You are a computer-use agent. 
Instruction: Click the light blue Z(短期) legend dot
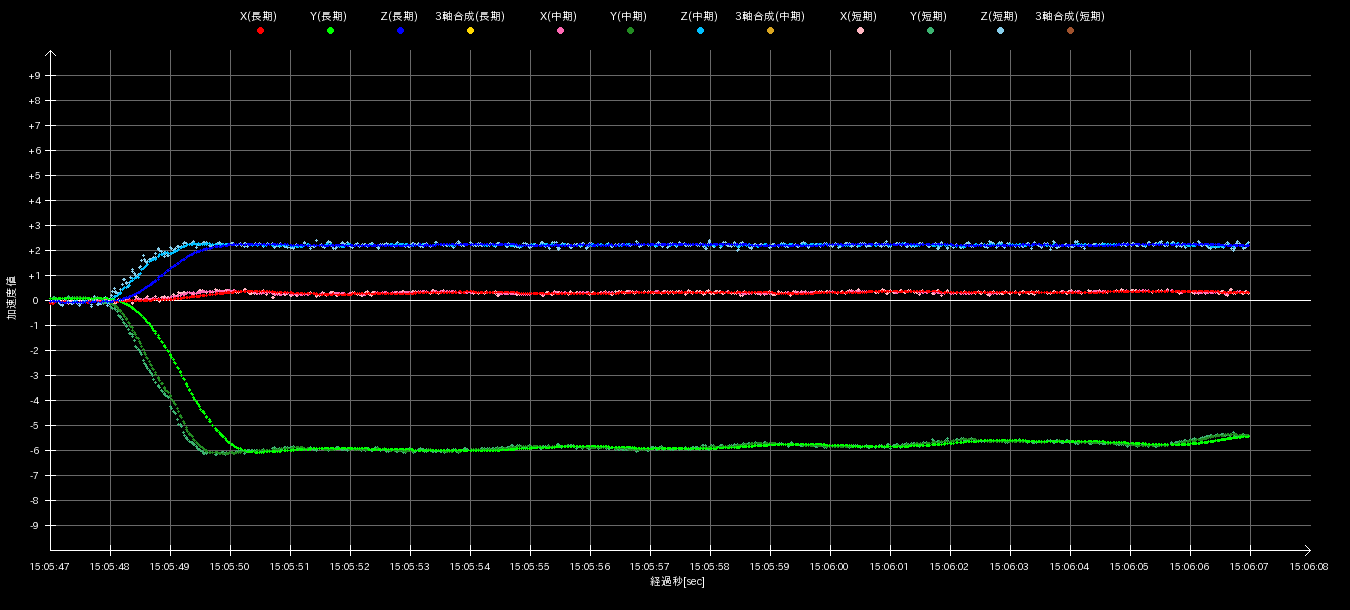(x=1000, y=31)
